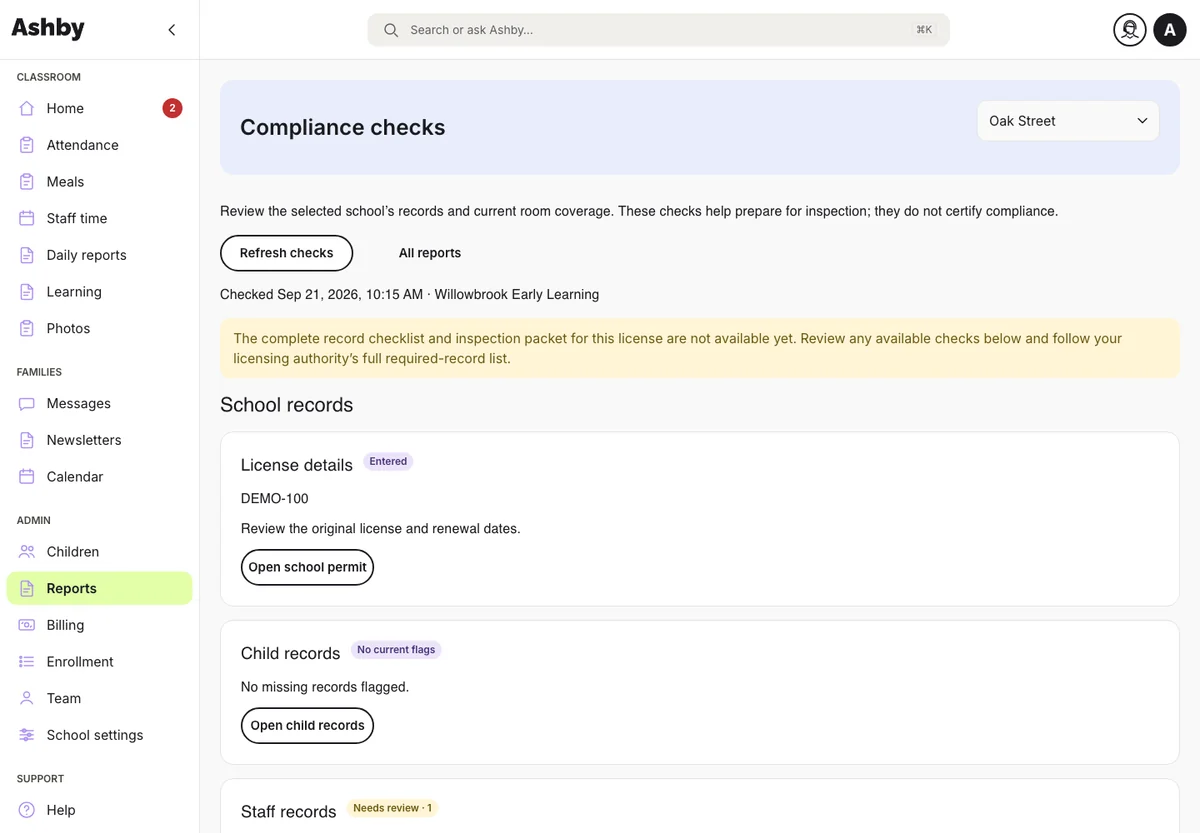Click the No missing records flagged text
Screen dimensions: 1200x833
[x=325, y=687]
